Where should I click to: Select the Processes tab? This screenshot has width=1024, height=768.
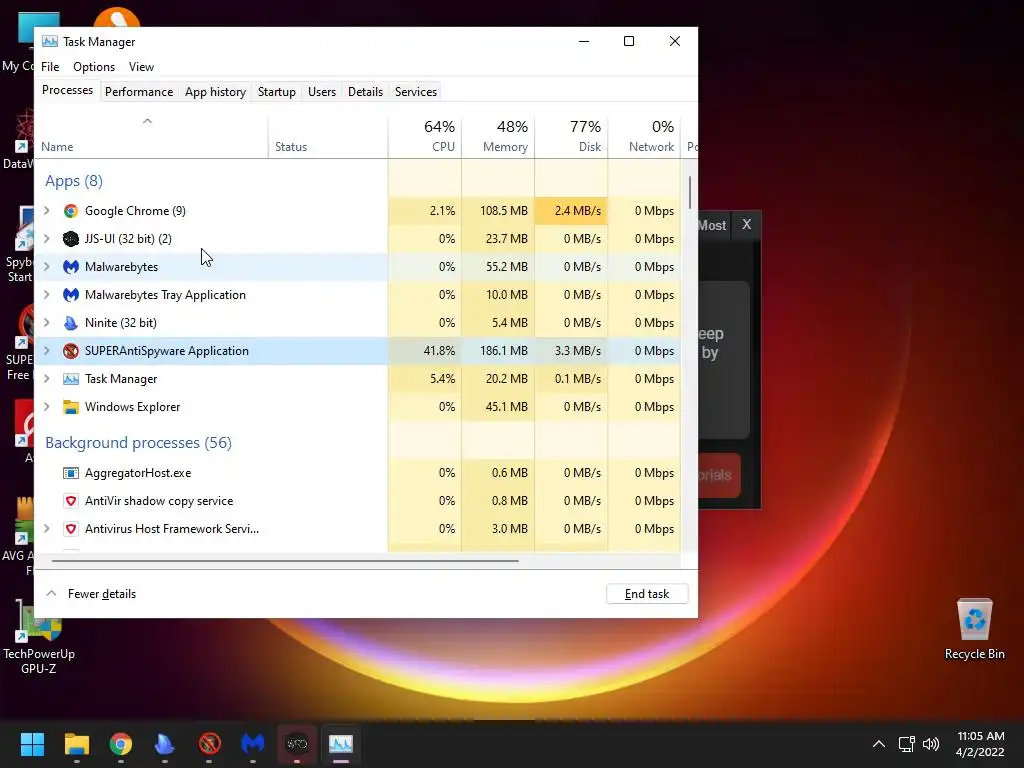67,90
